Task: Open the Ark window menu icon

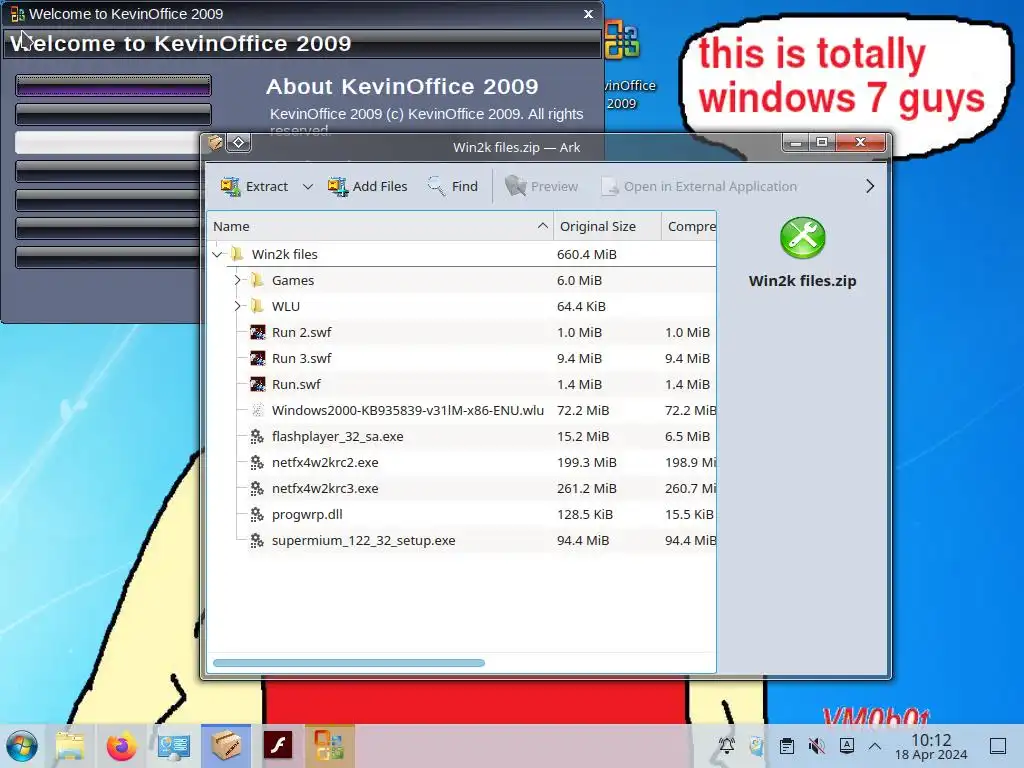Action: pyautogui.click(x=215, y=143)
